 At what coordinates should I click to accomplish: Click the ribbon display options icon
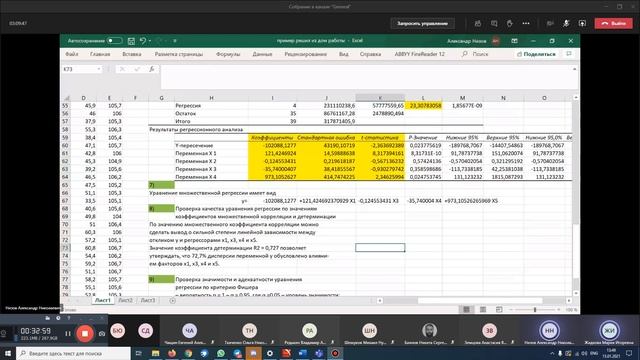514,41
